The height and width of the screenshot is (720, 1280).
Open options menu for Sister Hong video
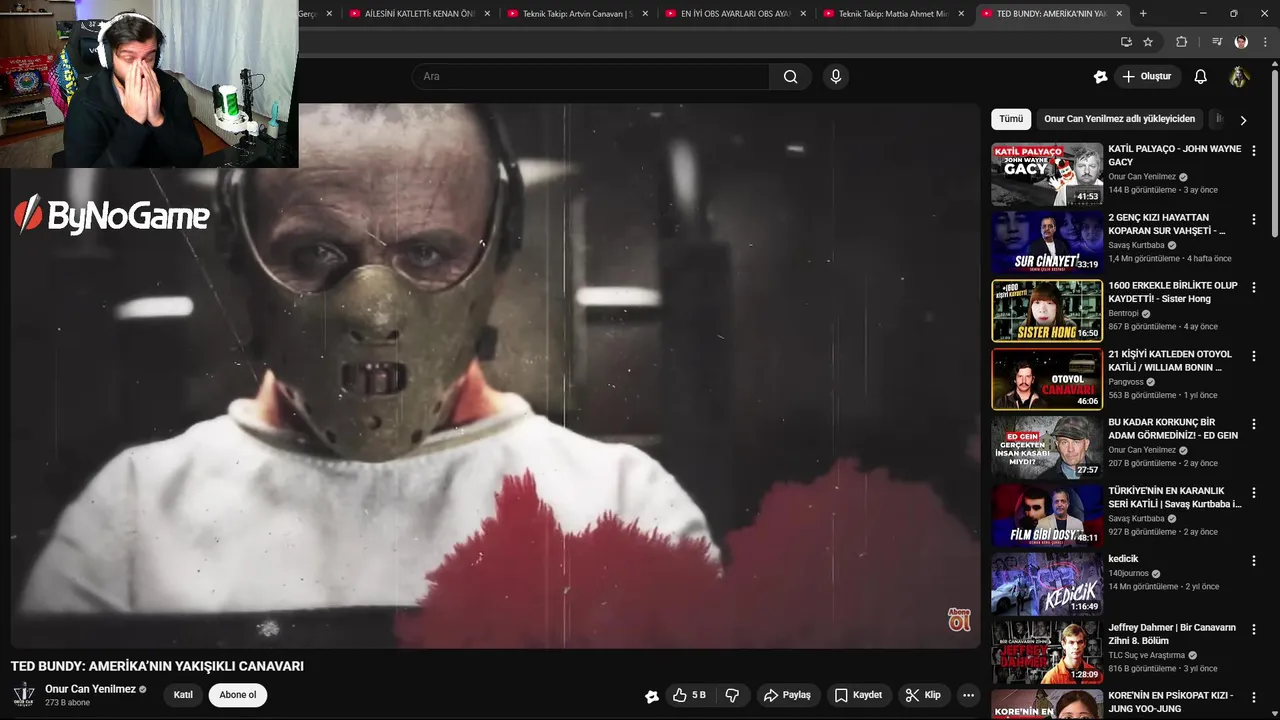tap(1254, 287)
